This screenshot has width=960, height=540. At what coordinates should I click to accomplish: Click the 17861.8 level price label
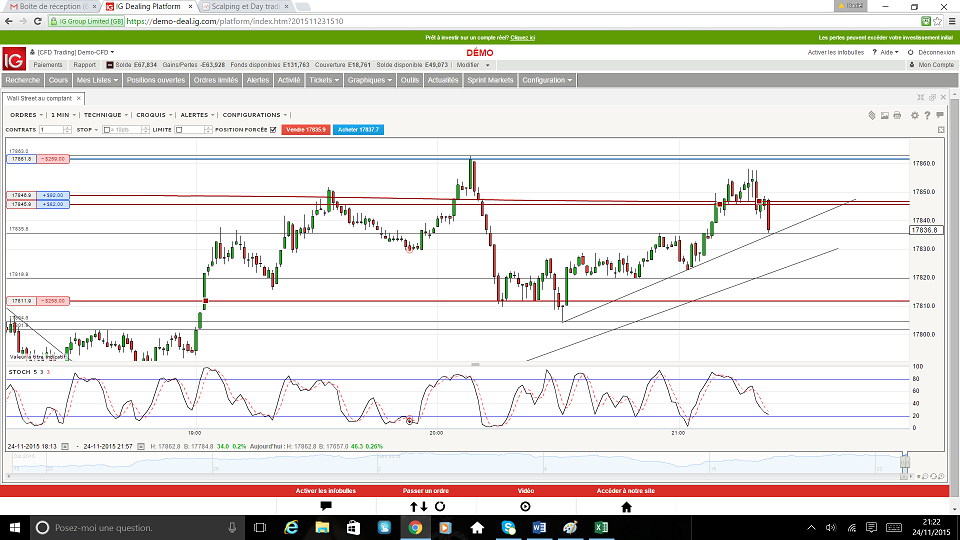(21, 159)
